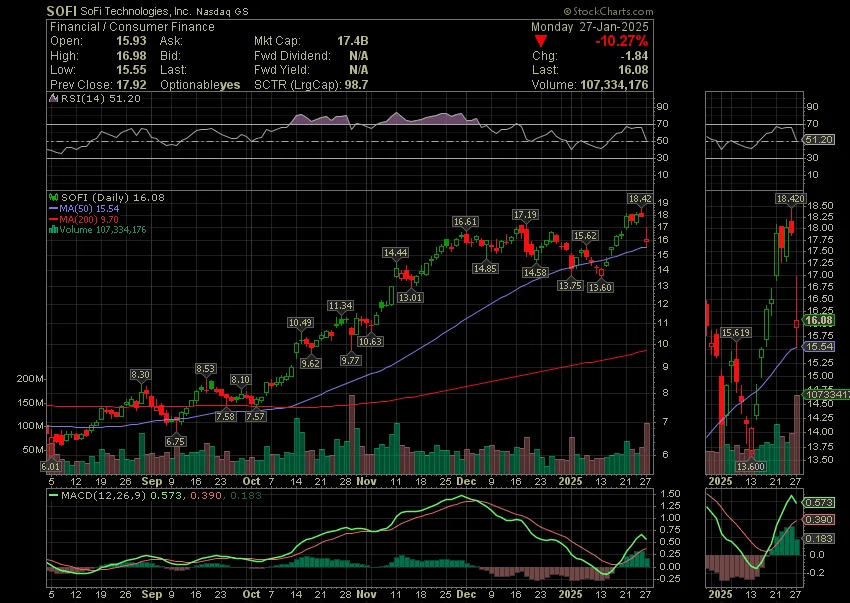Click the Optionable yes entry

click(200, 85)
